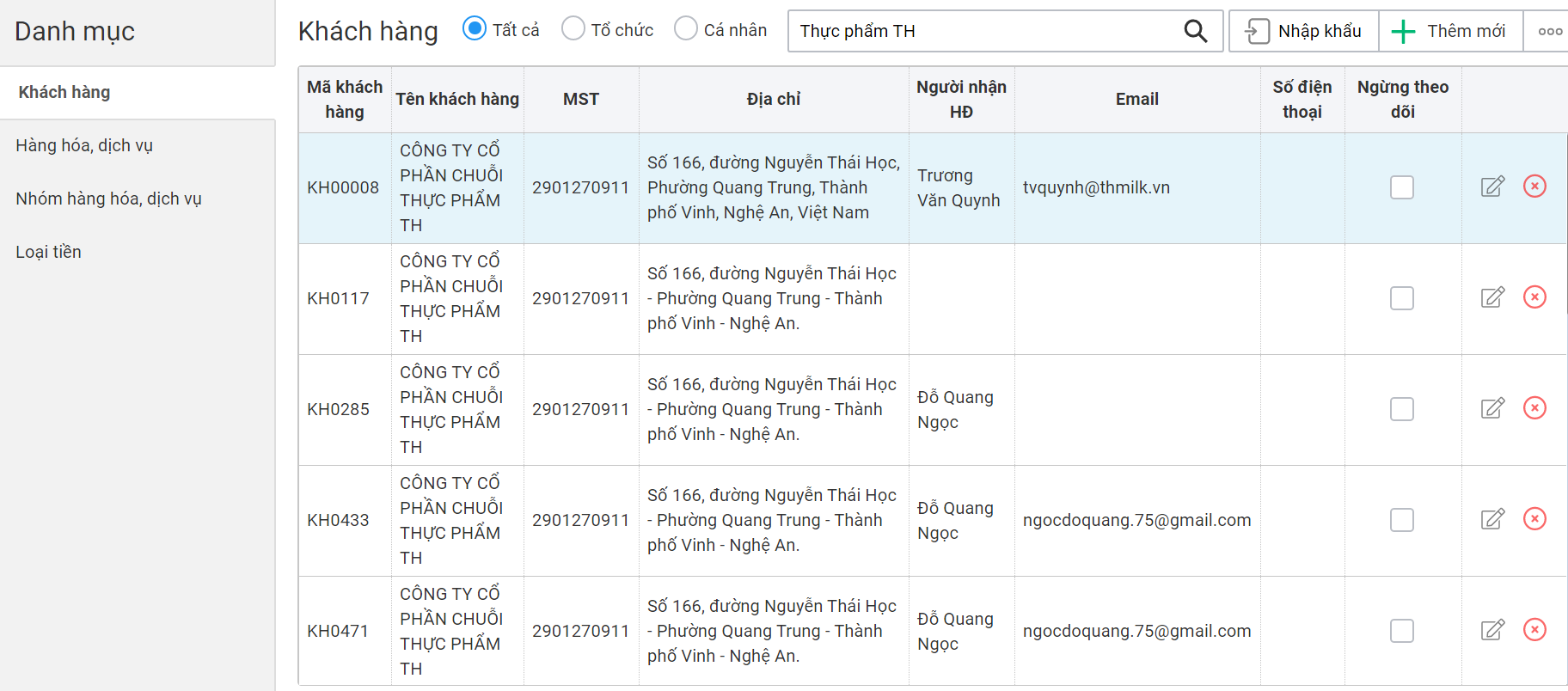
Task: Click recipient Trương Văn Quynh
Action: [959, 187]
